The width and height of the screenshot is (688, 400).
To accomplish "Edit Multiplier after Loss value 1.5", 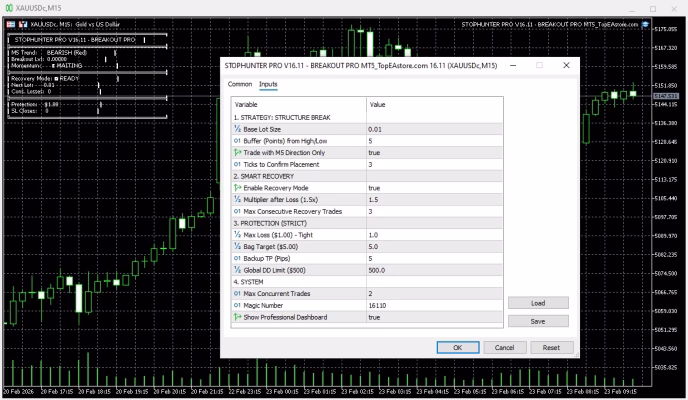I will coord(434,200).
